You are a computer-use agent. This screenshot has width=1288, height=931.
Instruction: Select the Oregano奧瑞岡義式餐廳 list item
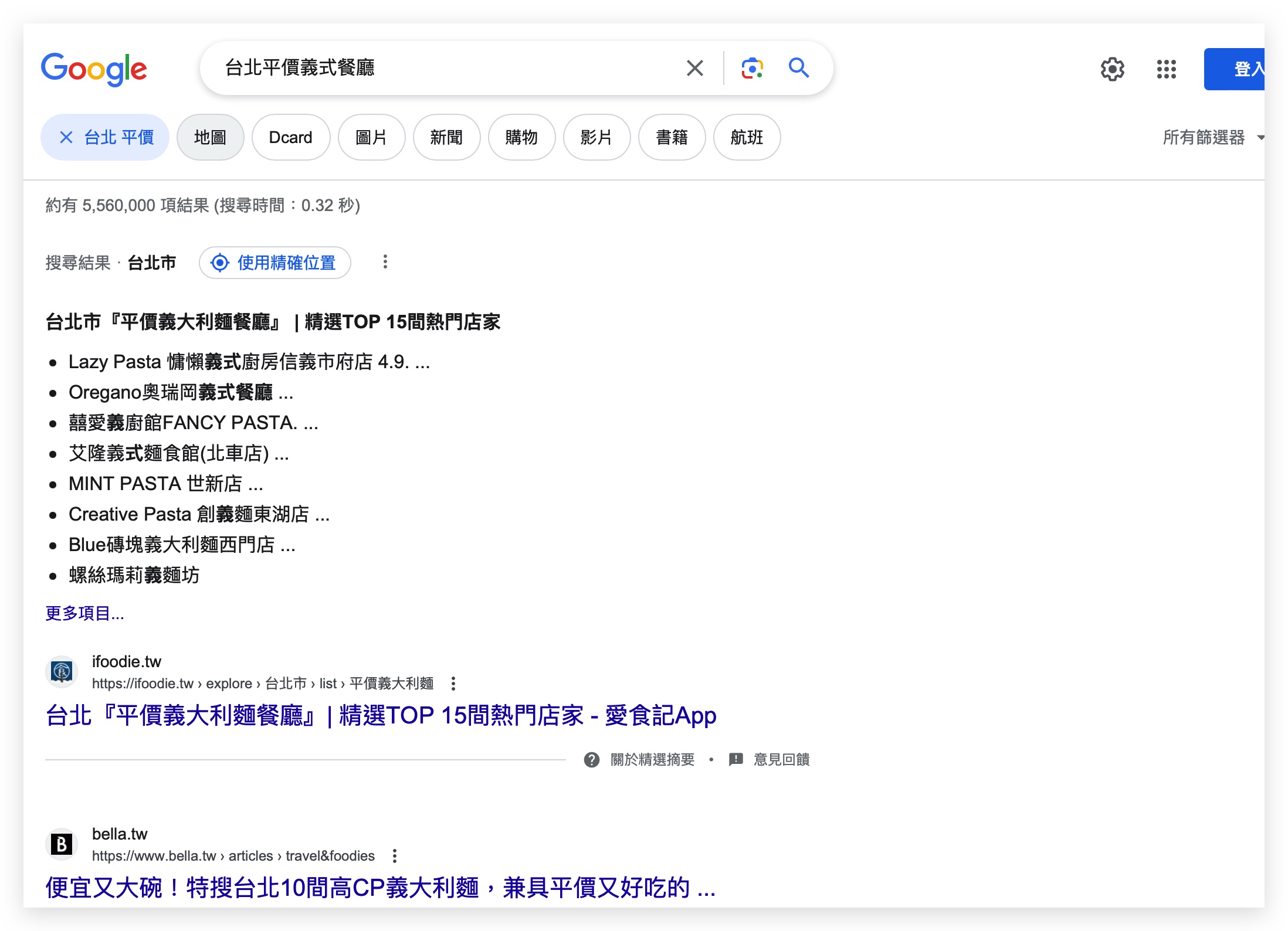[x=181, y=392]
